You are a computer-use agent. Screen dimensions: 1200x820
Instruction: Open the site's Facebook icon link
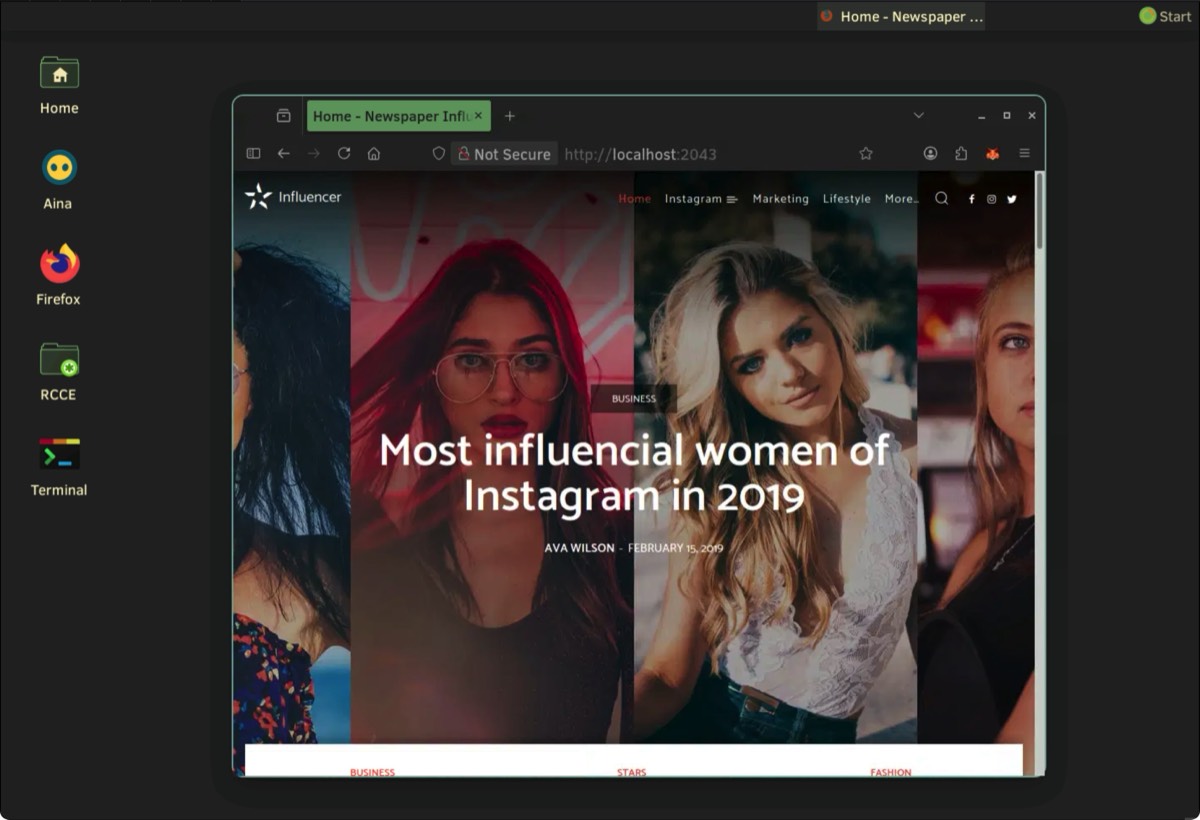(x=971, y=199)
